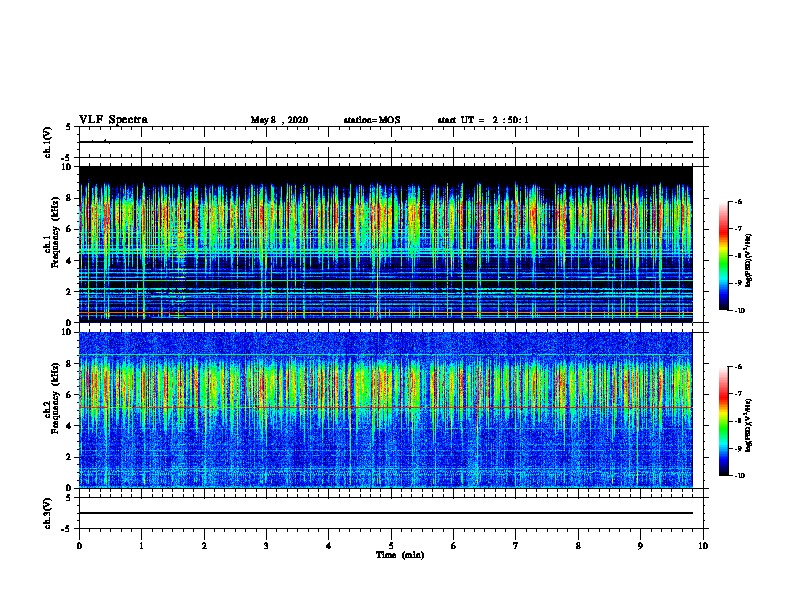
Task: Click the 'VLF Spectra' title text
Action: tap(113, 120)
